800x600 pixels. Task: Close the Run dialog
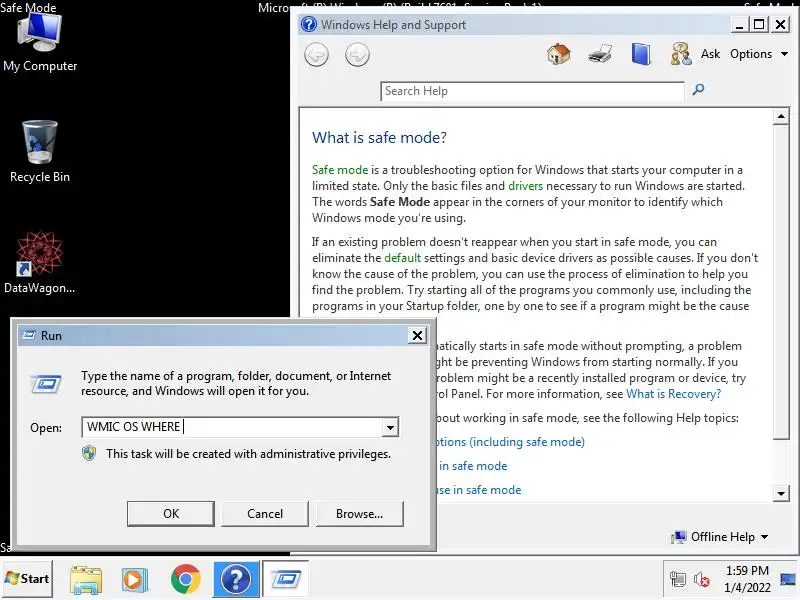(417, 335)
